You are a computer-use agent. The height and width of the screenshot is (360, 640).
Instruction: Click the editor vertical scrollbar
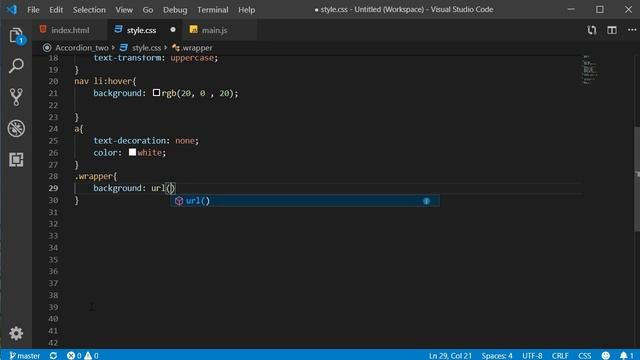(x=637, y=180)
